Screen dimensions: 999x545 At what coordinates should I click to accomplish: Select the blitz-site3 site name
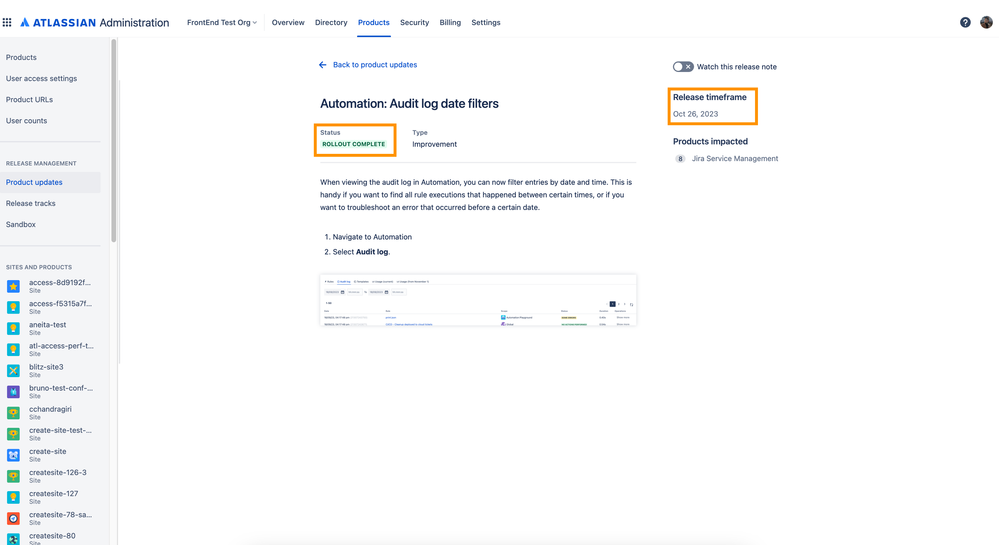(x=46, y=367)
